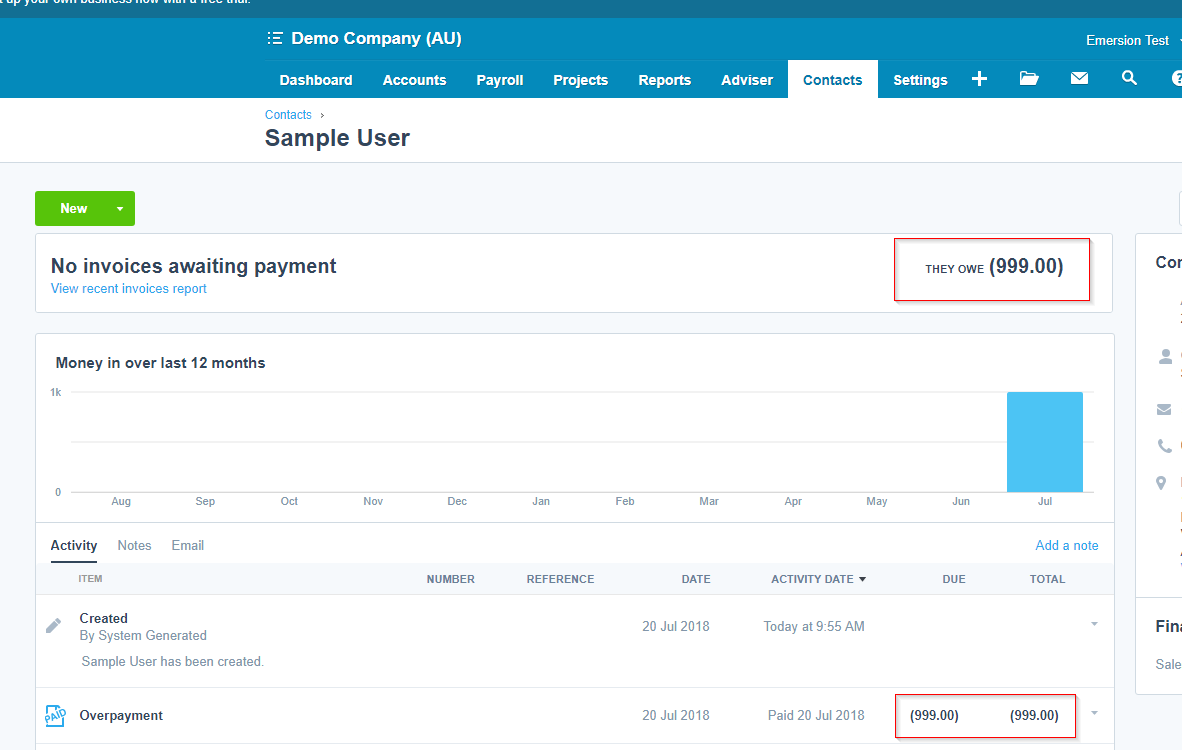Click the PAID overpayment status icon
This screenshot has width=1182, height=750.
54,716
